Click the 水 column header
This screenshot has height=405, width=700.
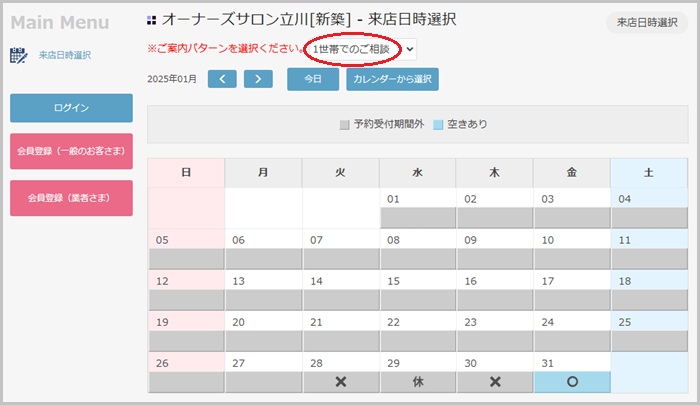[x=418, y=172]
